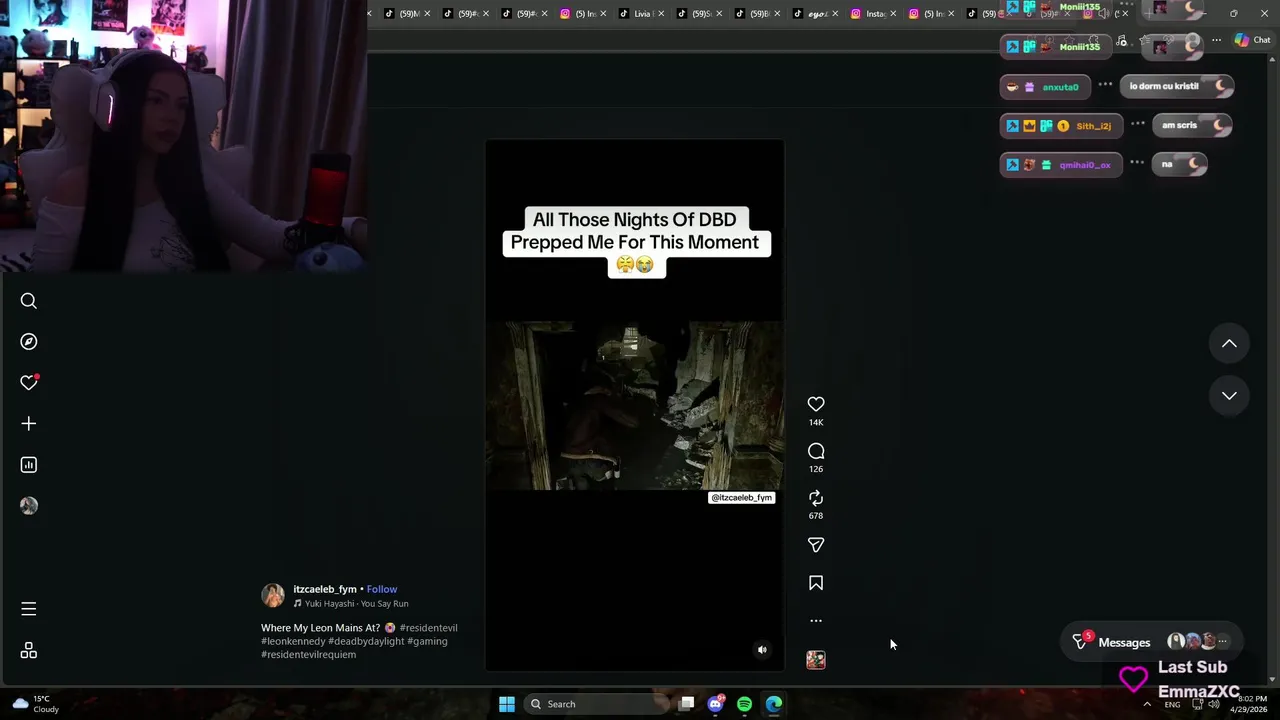Like the reel with the heart icon
The image size is (1280, 720).
click(x=816, y=404)
